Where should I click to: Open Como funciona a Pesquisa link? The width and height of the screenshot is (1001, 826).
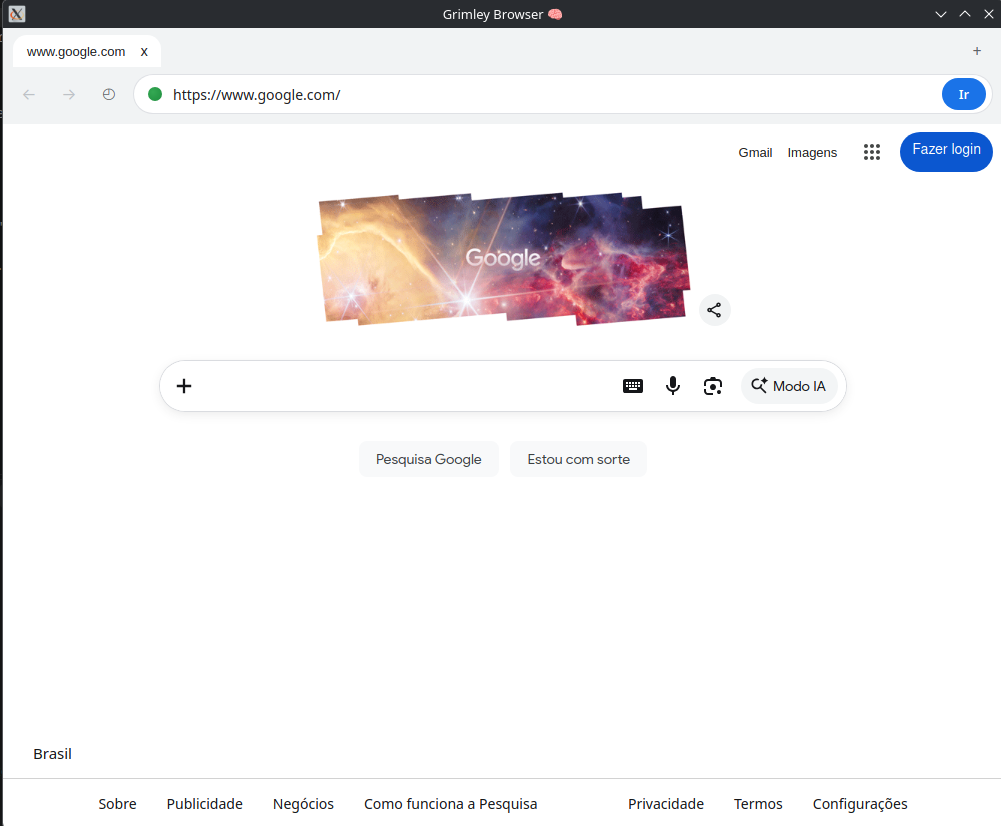pos(451,804)
